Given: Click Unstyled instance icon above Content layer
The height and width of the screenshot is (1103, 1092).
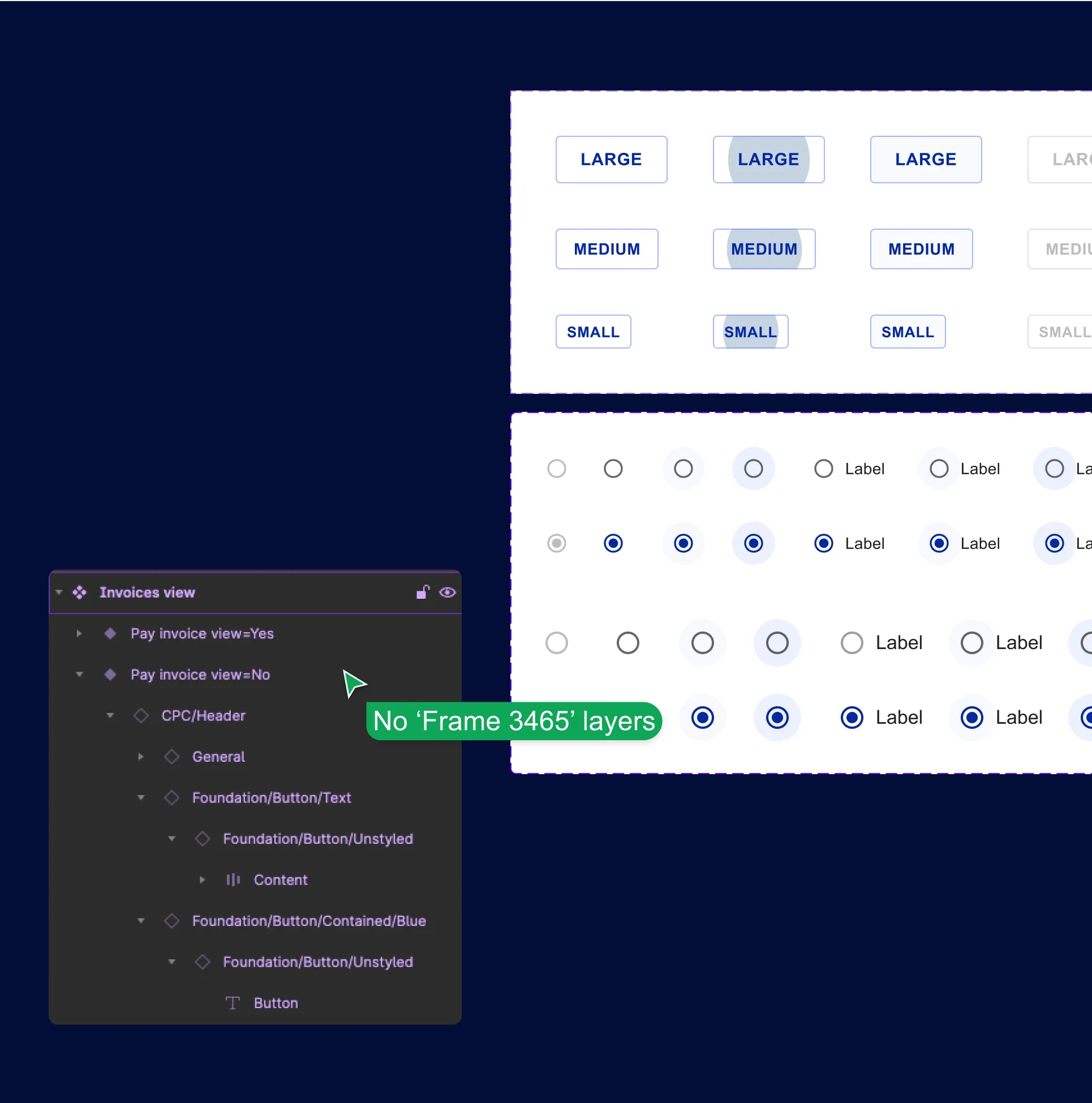Looking at the screenshot, I should [203, 839].
